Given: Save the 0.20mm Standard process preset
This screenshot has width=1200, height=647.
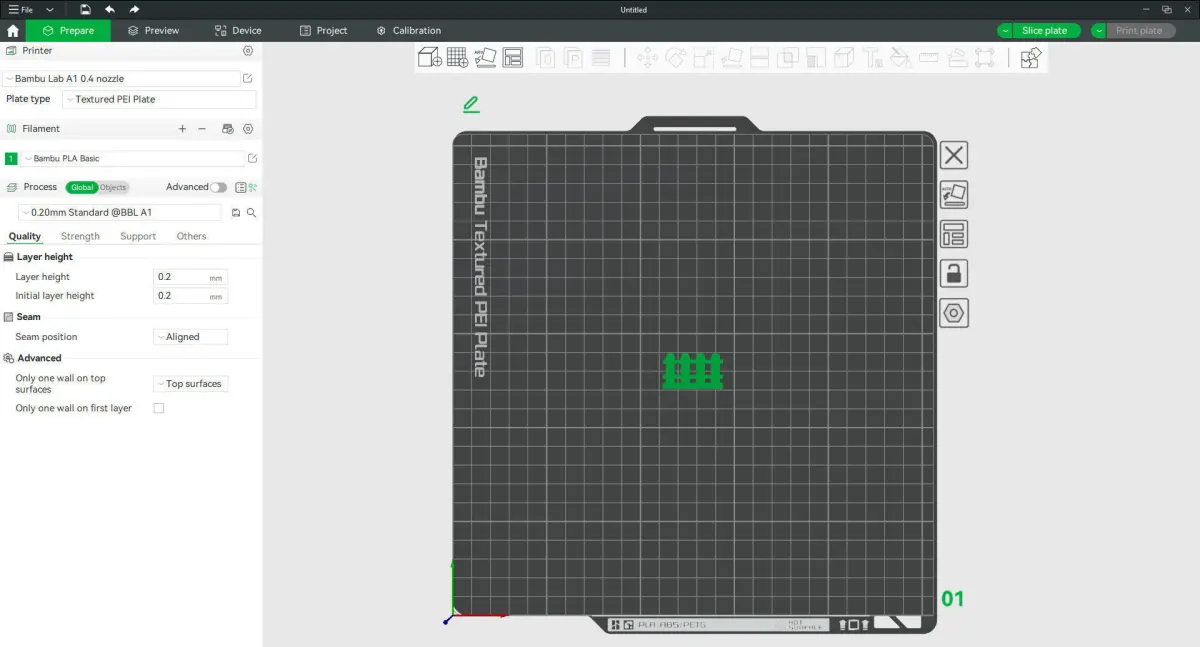Looking at the screenshot, I should pyautogui.click(x=236, y=213).
